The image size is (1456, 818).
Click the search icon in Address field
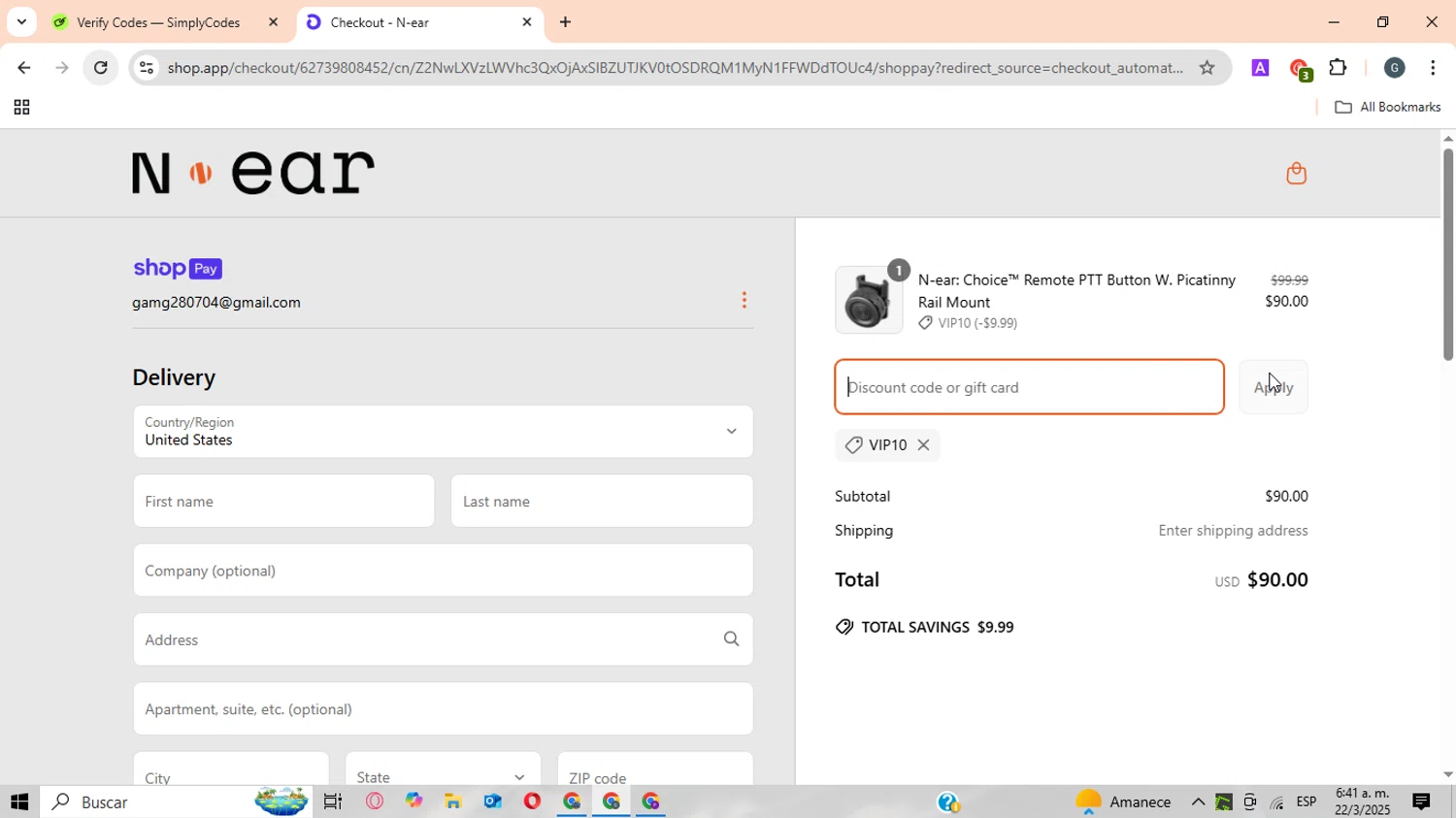pyautogui.click(x=731, y=639)
